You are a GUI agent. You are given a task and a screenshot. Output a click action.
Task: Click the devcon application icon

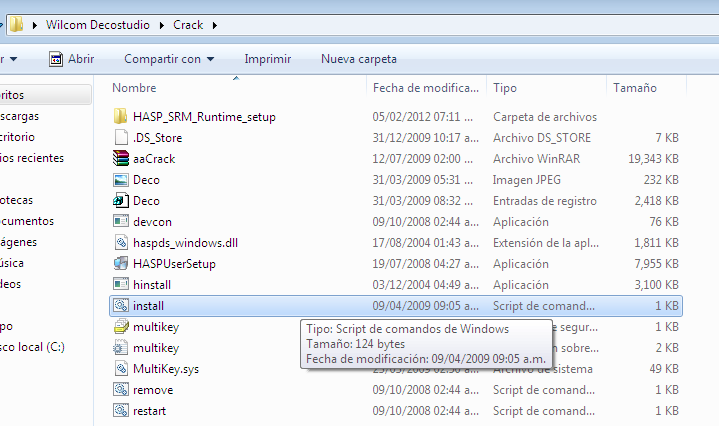(x=121, y=221)
